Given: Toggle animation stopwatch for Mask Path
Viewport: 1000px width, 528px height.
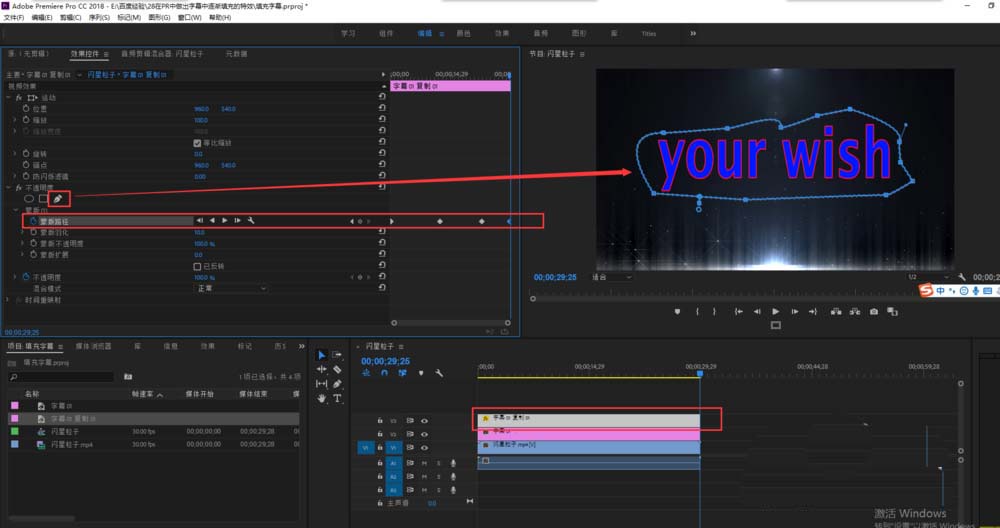Looking at the screenshot, I should tap(34, 221).
